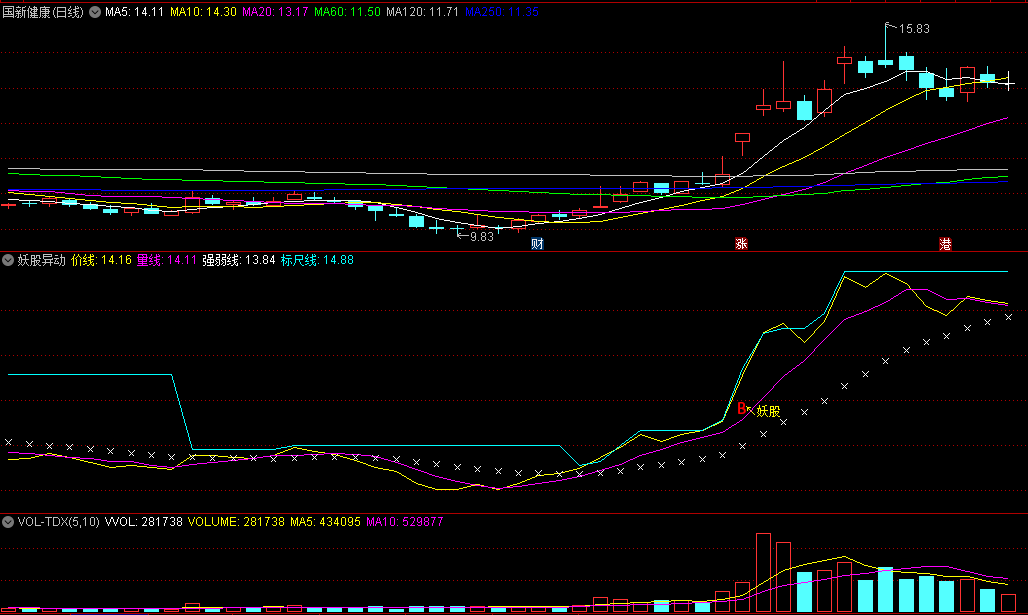The height and width of the screenshot is (615, 1028).
Task: Click the MA60: 11.50 legend
Action: point(347,12)
